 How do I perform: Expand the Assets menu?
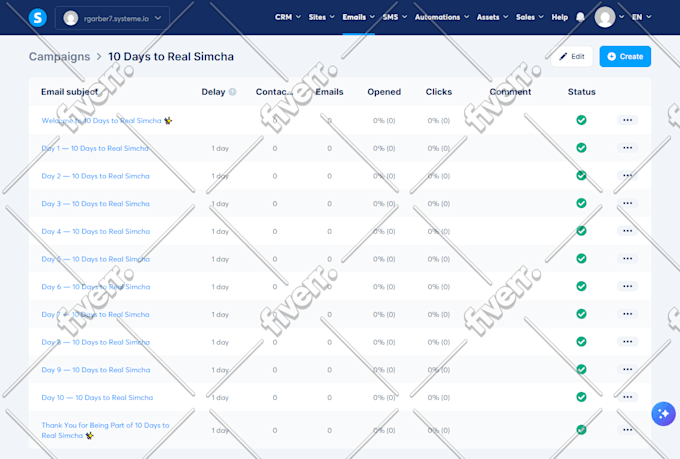pos(492,17)
